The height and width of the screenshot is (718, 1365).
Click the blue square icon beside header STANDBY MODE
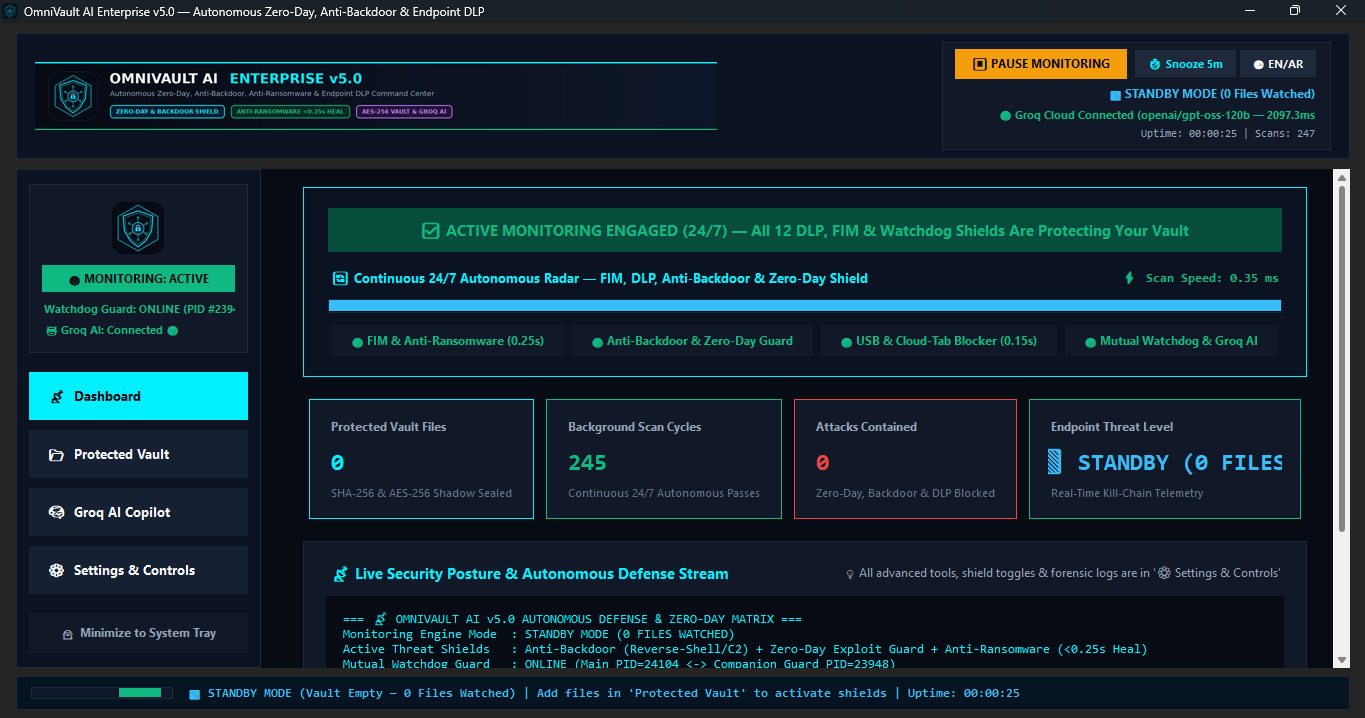click(x=1115, y=95)
